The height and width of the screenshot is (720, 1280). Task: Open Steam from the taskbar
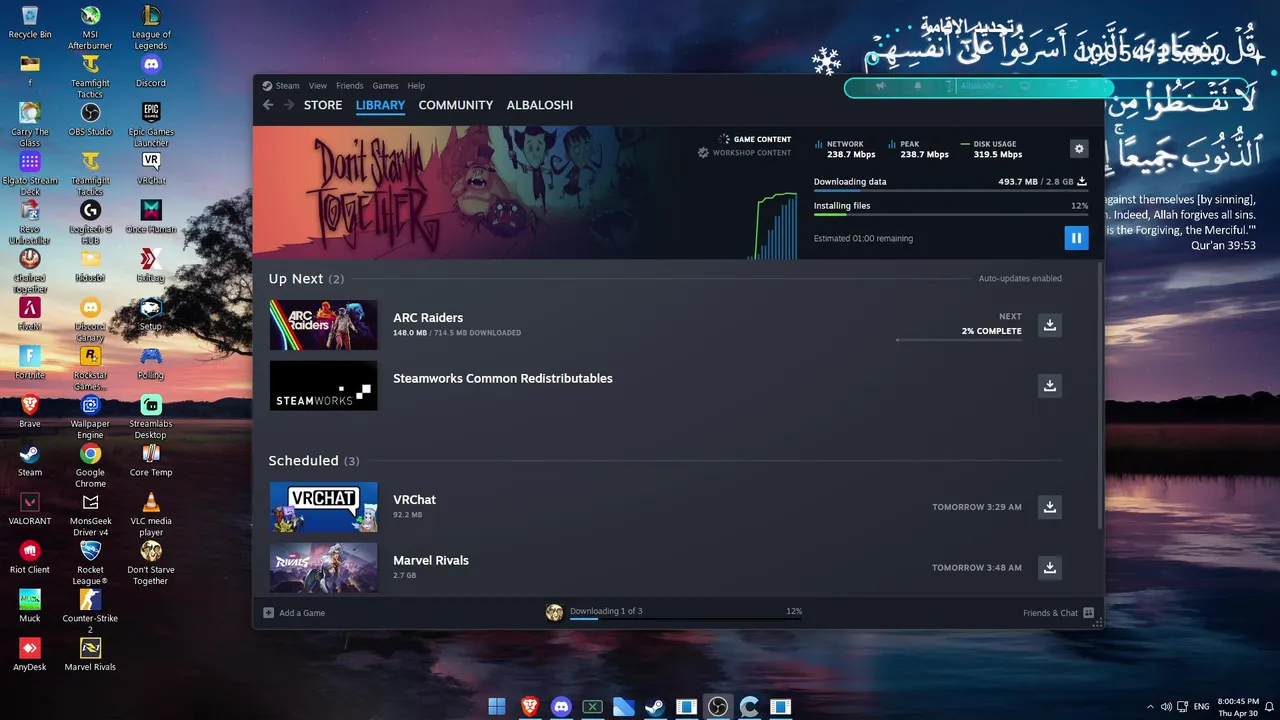(x=654, y=707)
